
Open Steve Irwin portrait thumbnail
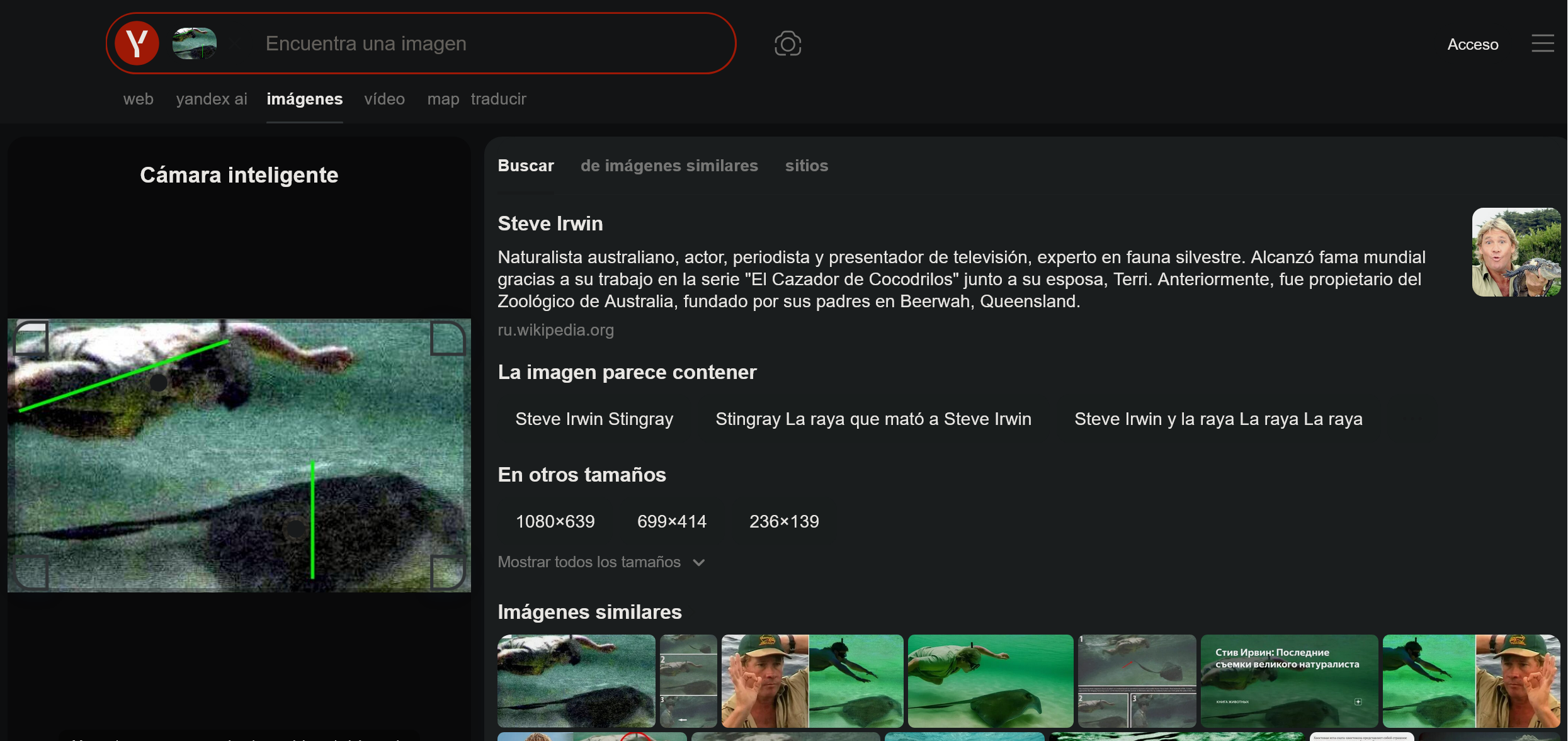(x=1516, y=252)
